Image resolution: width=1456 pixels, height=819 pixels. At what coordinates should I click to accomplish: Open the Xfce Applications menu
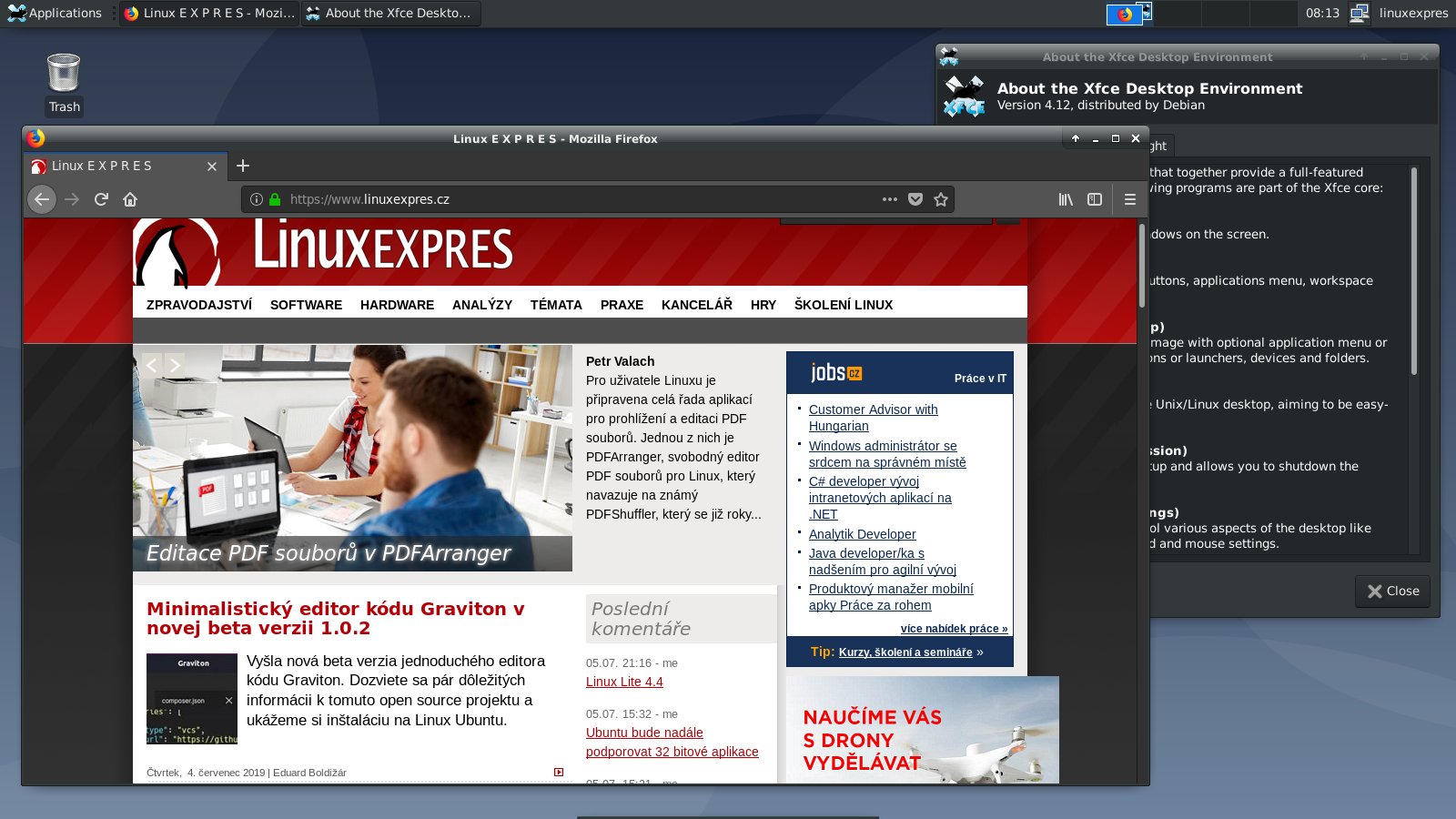[55, 13]
